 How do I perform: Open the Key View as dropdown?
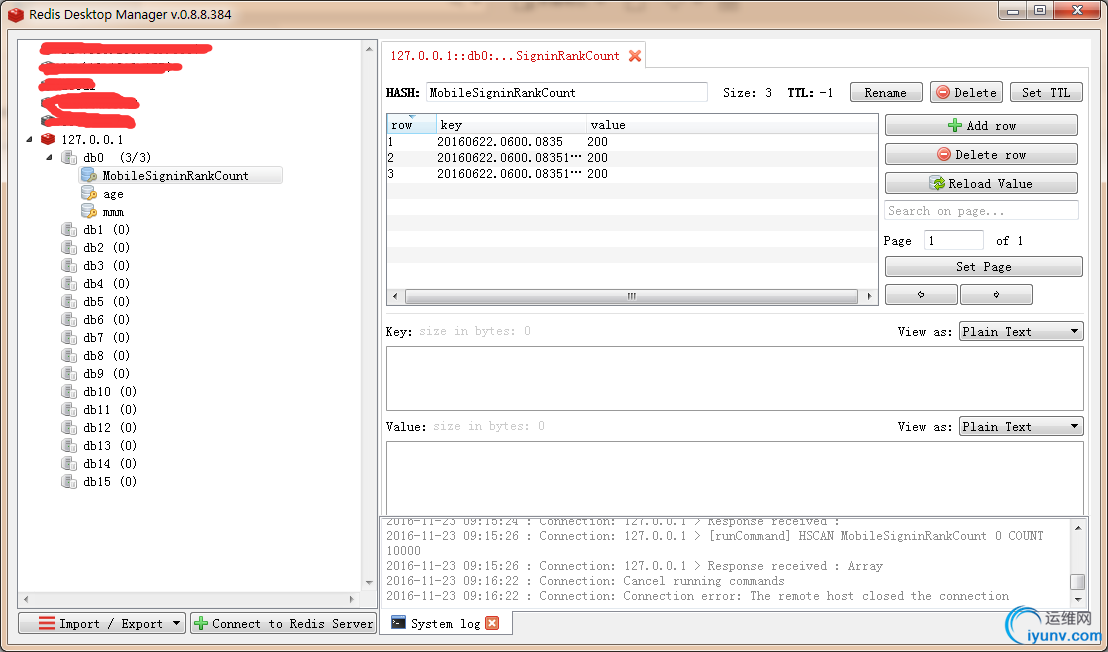[x=1021, y=331]
